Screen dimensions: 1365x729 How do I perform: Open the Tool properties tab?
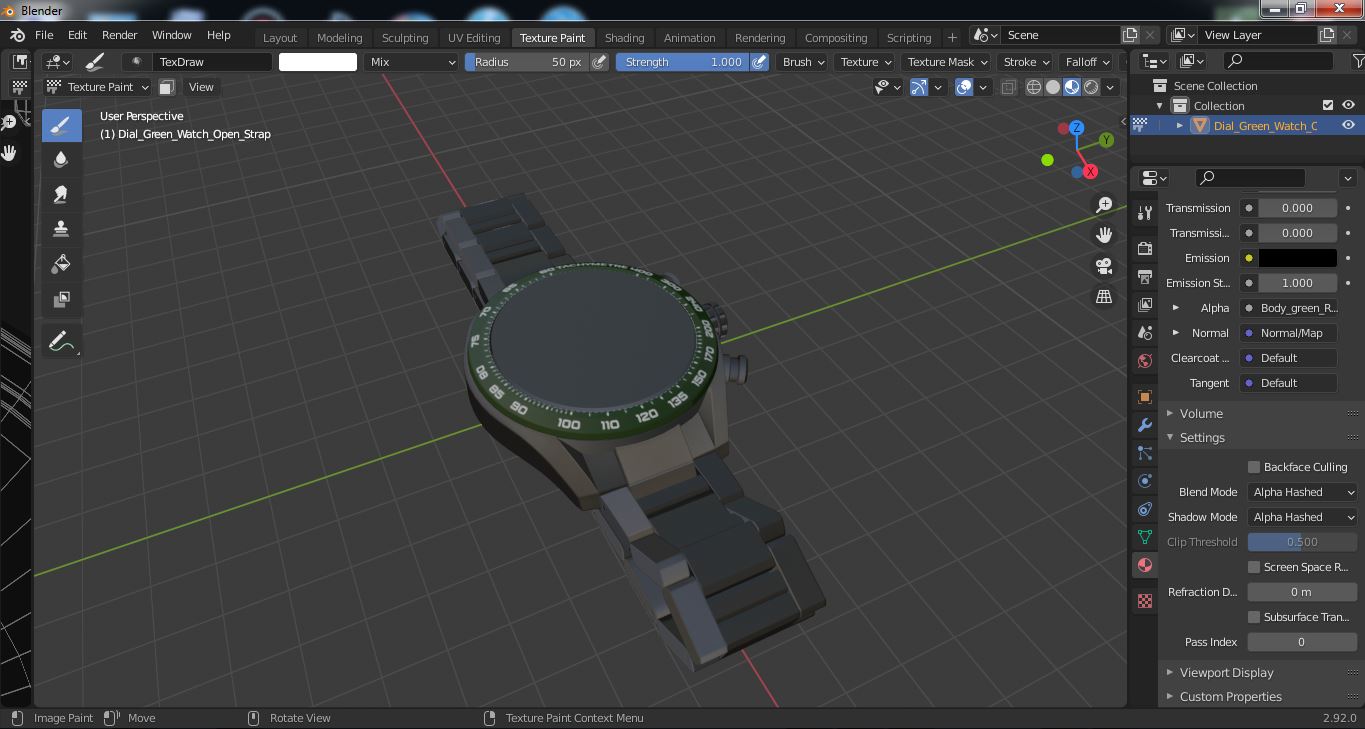(x=1145, y=213)
